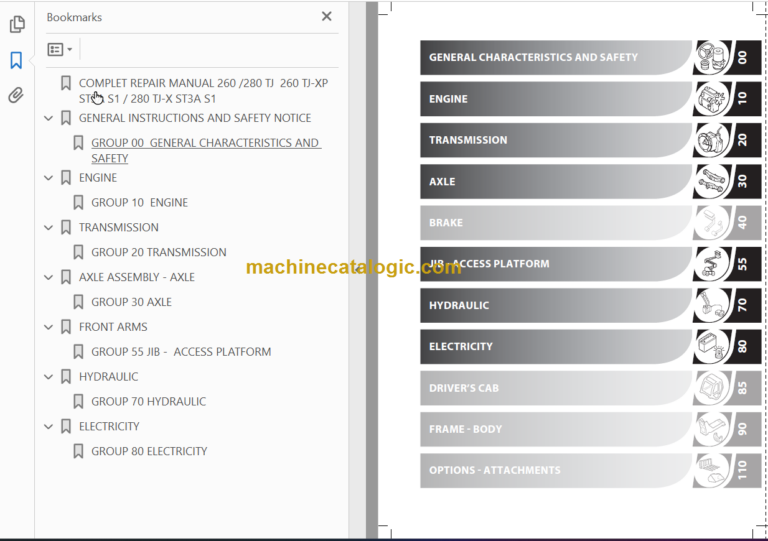Image resolution: width=768 pixels, height=541 pixels.
Task: Click gearbox icon for section 20
Action: coord(712,140)
